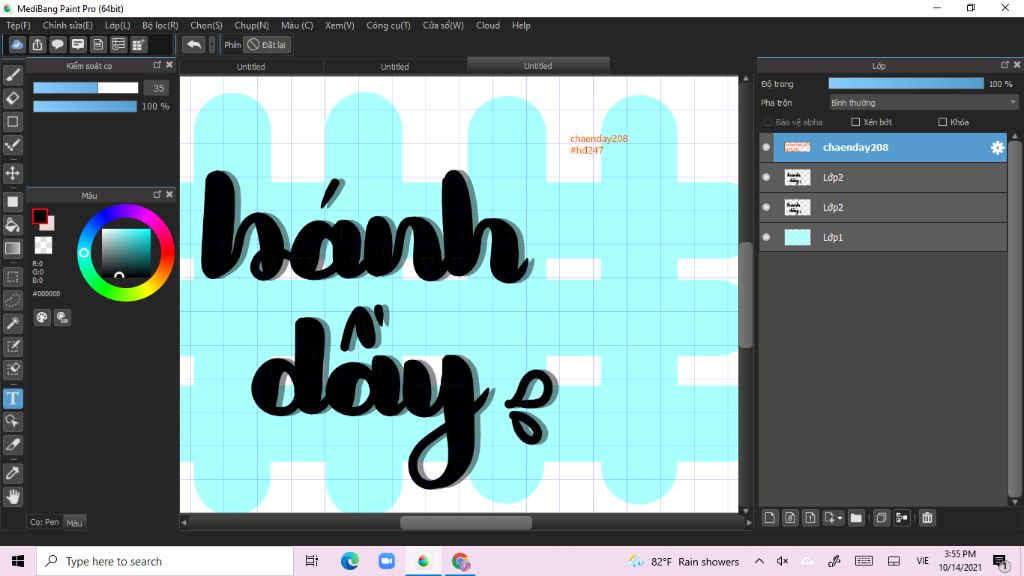Select the Move tool
The image size is (1024, 576).
point(12,173)
